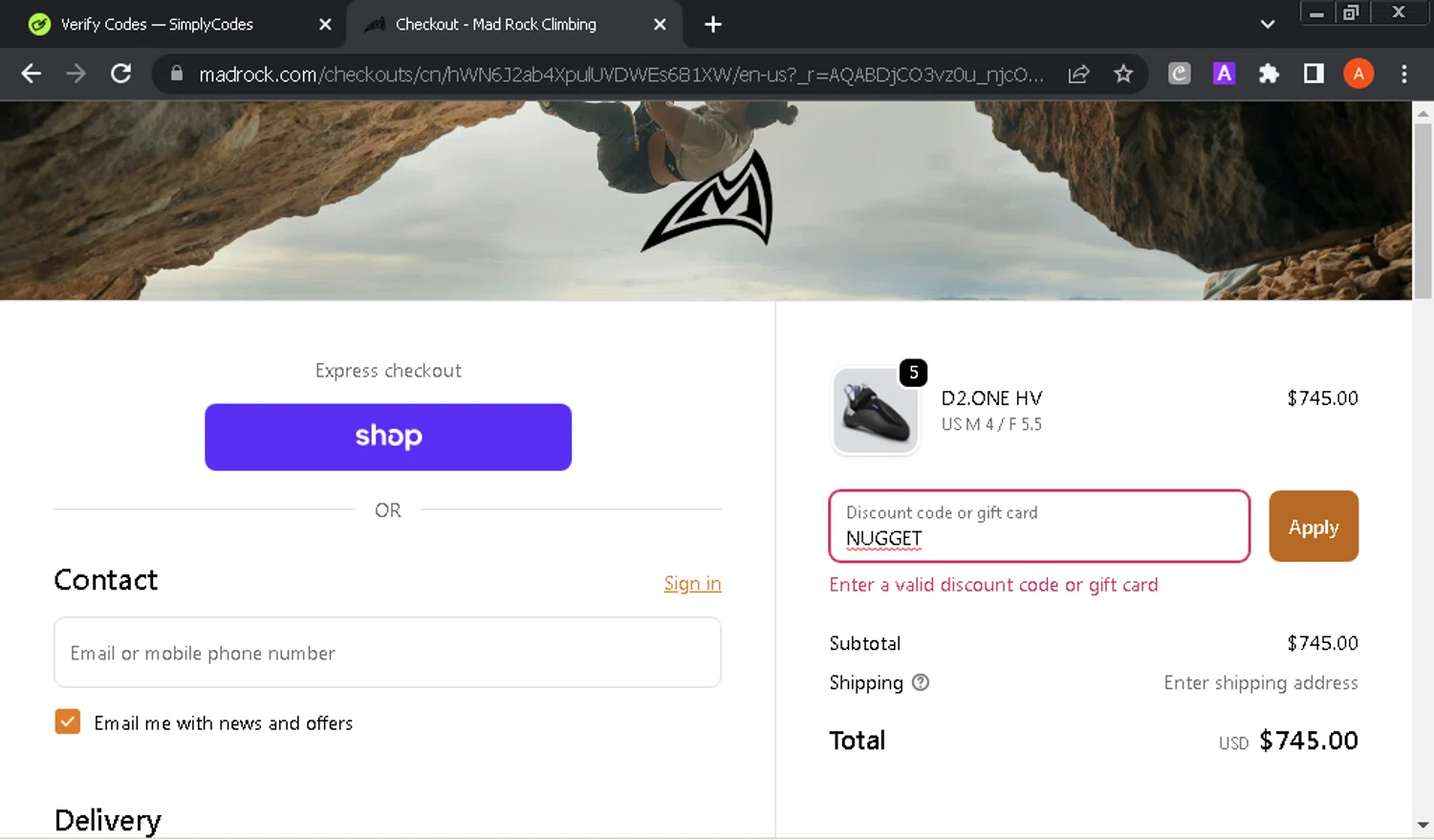
Task: Pay with the Shop express checkout button
Action: 388,437
